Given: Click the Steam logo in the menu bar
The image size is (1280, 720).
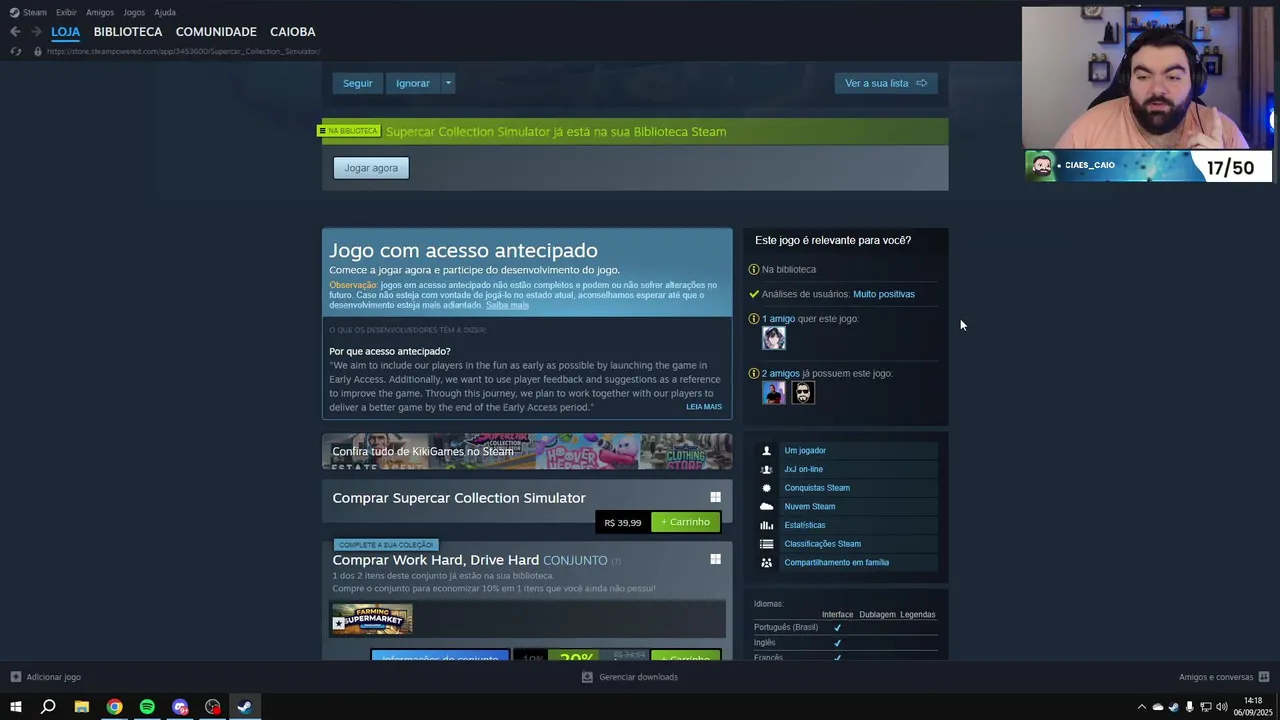Looking at the screenshot, I should pyautogui.click(x=15, y=12).
